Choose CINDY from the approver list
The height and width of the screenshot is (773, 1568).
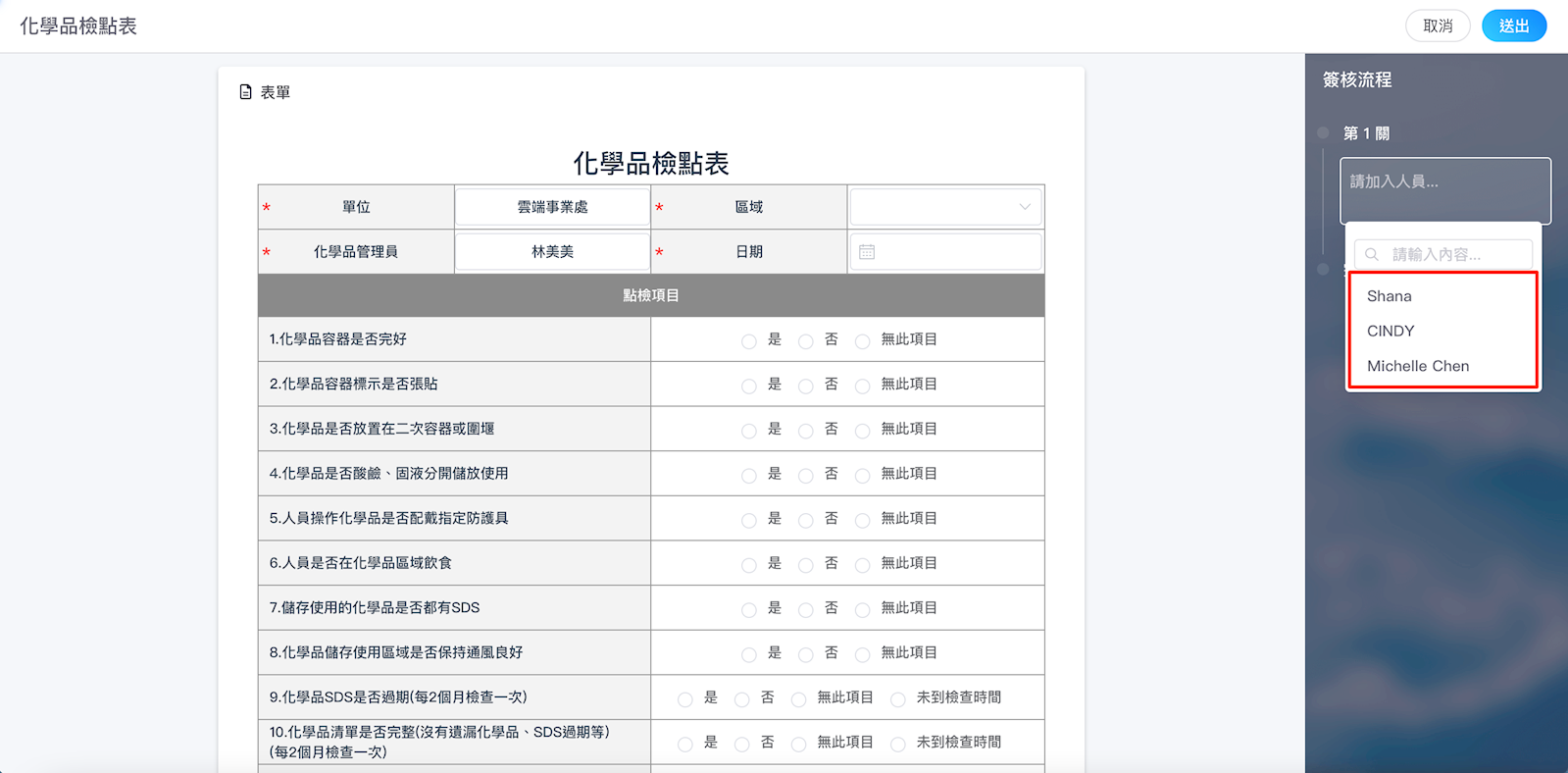click(1391, 332)
